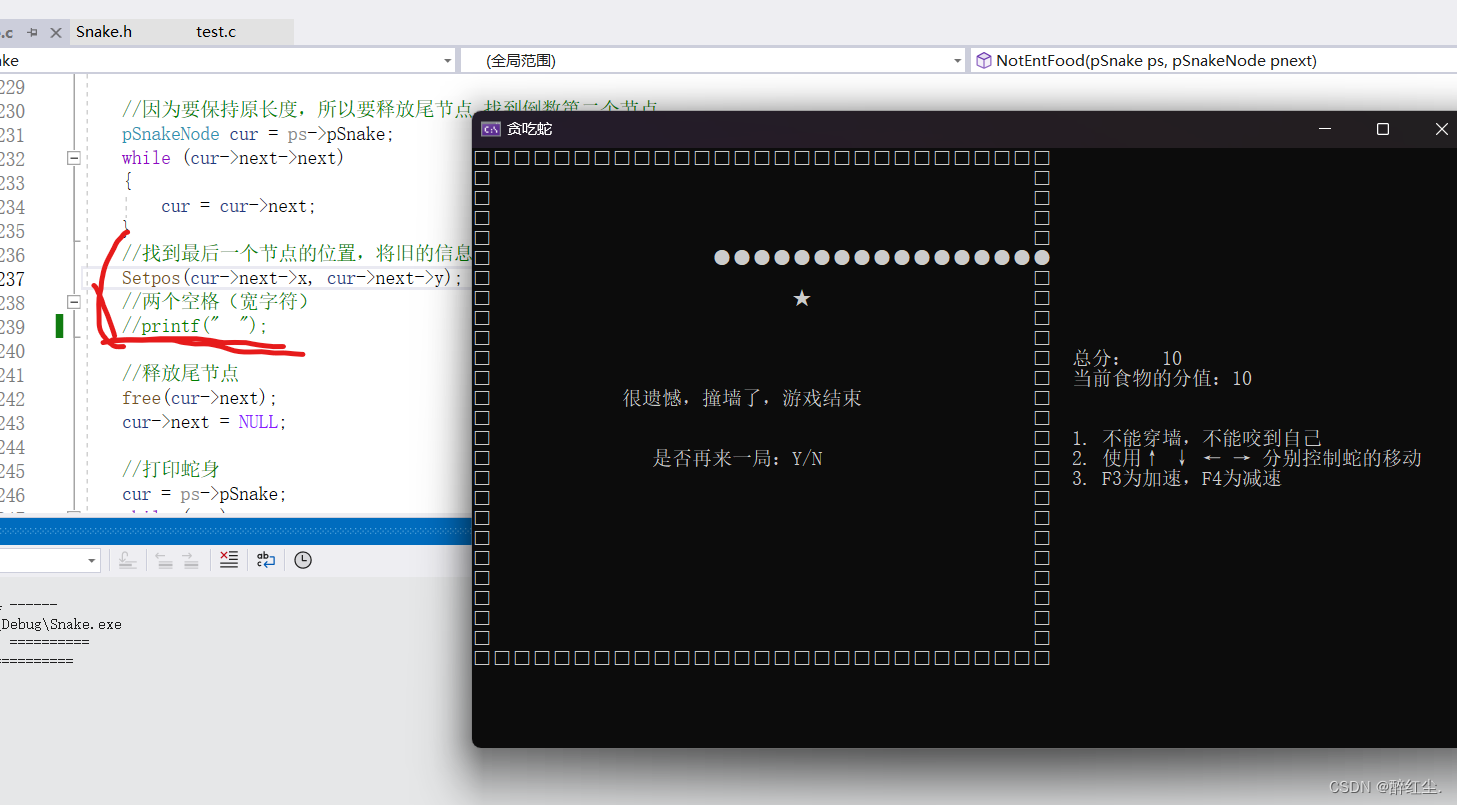The width and height of the screenshot is (1457, 805).
Task: Click the 'cur = ps->pSnake;' line 246
Action: point(204,494)
